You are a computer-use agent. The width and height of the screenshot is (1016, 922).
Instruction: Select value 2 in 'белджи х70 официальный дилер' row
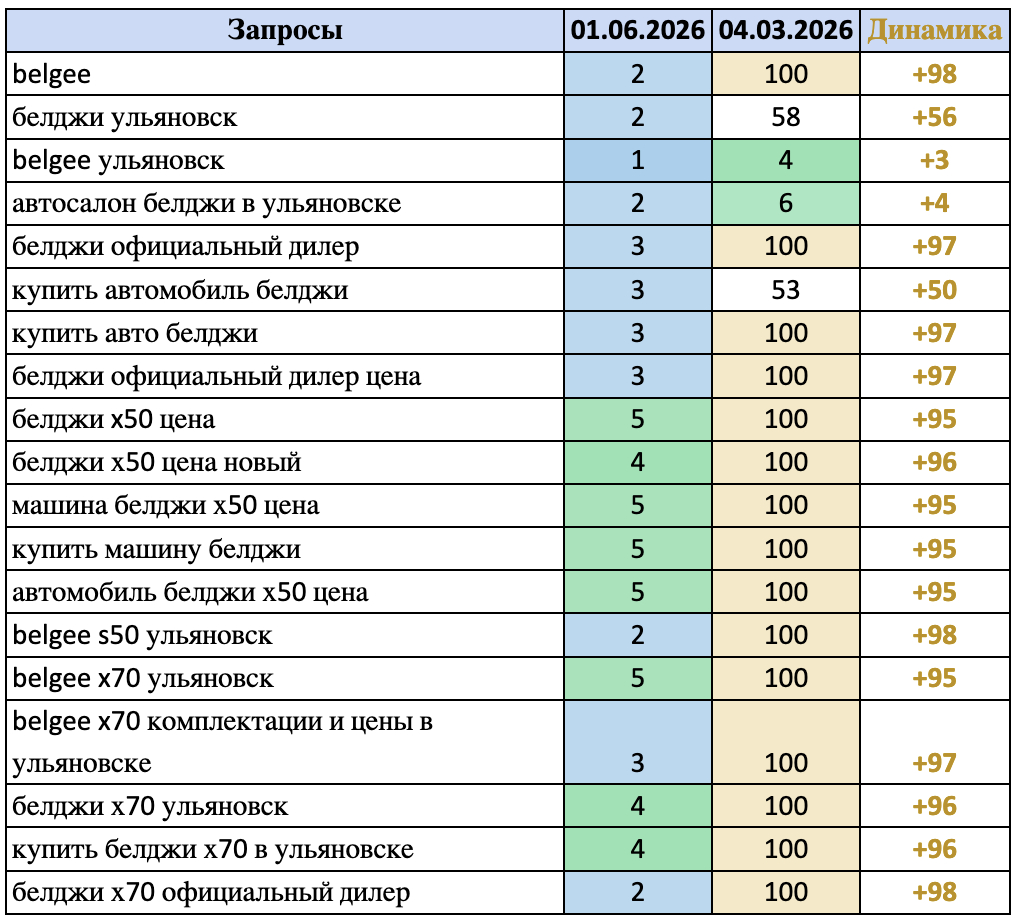[x=638, y=892]
